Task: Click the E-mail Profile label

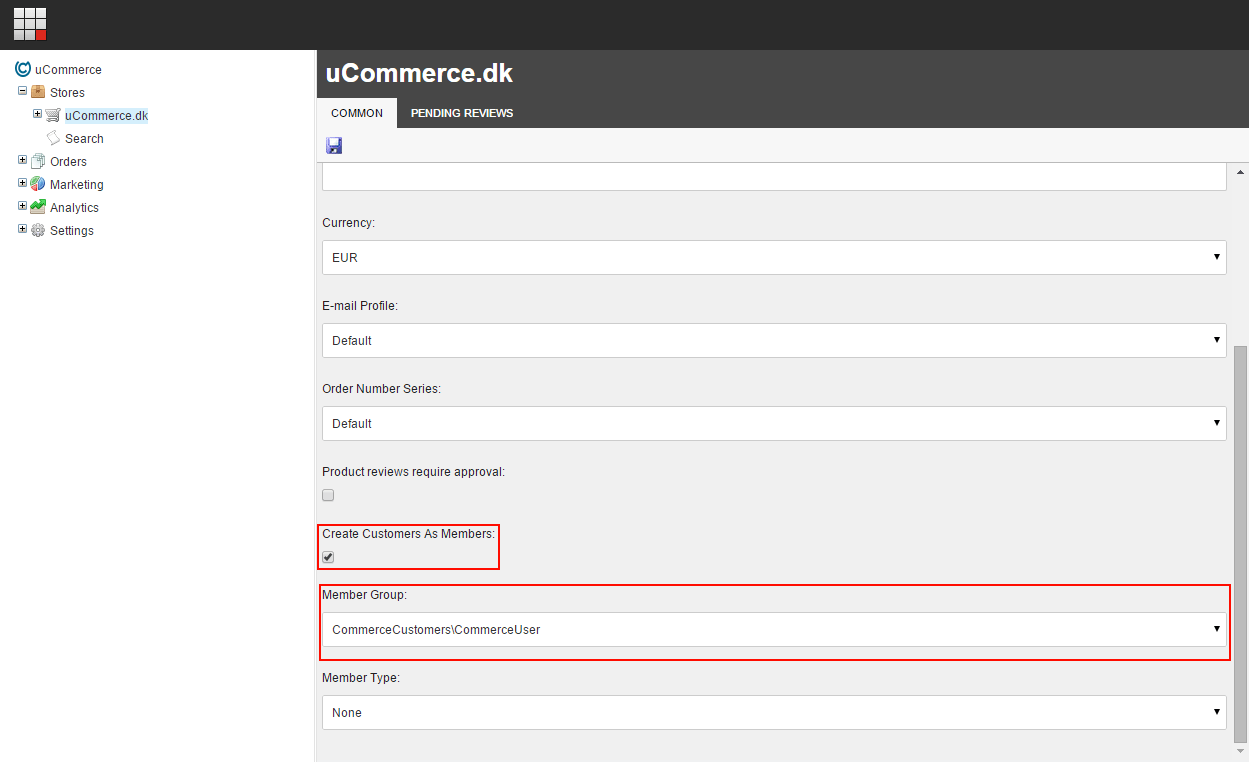Action: click(x=360, y=306)
